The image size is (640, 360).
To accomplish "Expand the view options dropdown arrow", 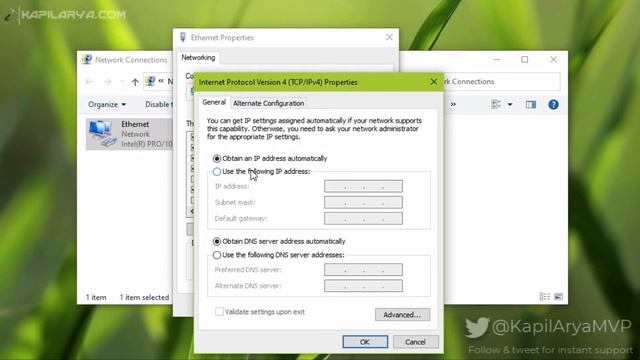I will (x=510, y=104).
